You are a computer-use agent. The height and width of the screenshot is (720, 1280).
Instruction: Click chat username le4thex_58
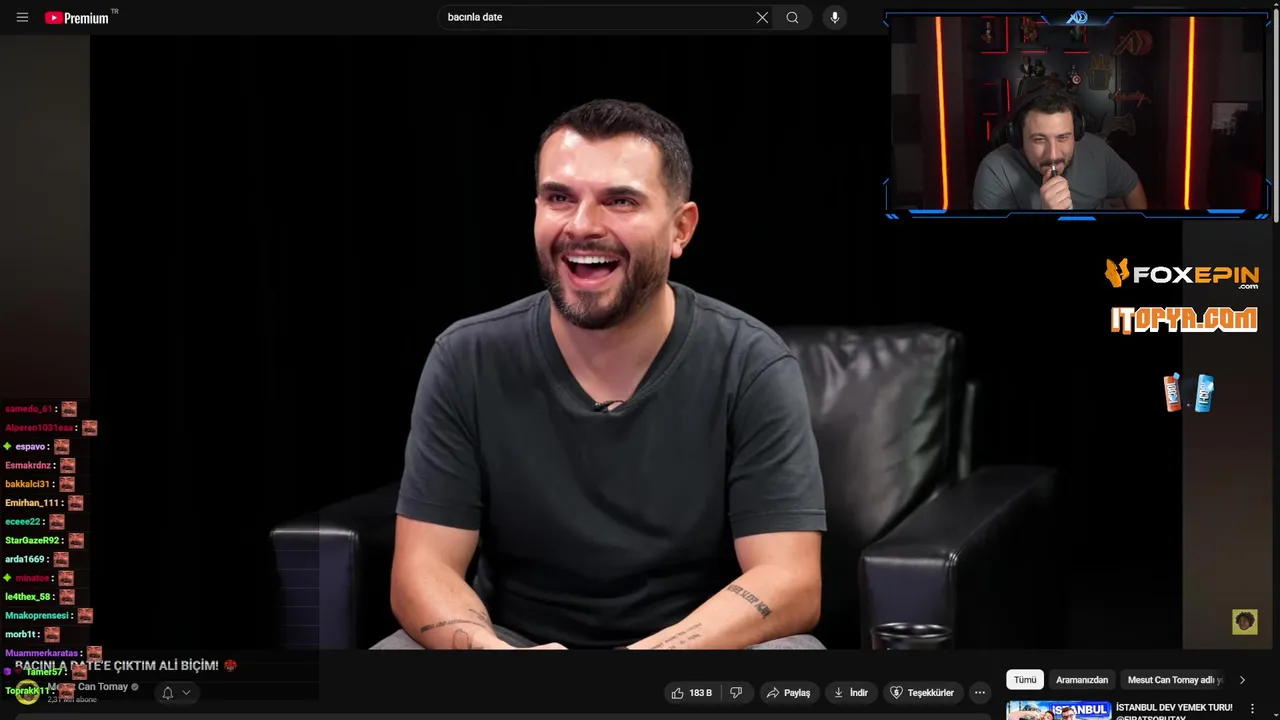[x=28, y=597]
